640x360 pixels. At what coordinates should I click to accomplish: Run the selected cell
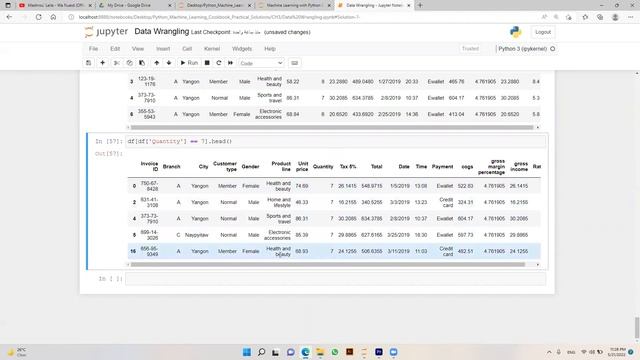point(189,63)
